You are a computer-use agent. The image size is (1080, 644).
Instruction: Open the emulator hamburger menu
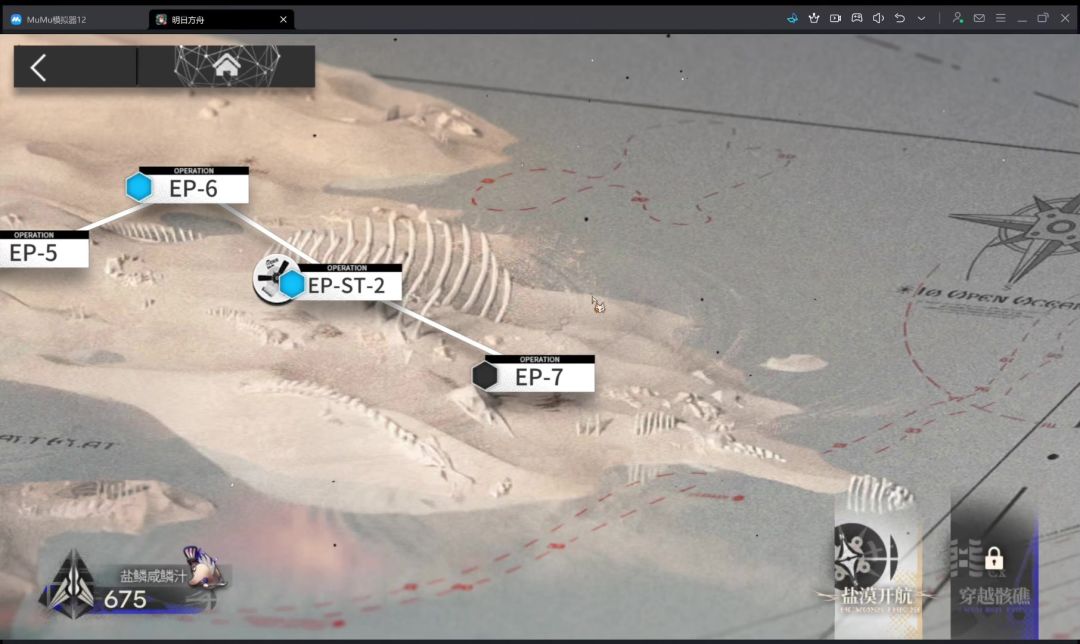(x=1000, y=19)
